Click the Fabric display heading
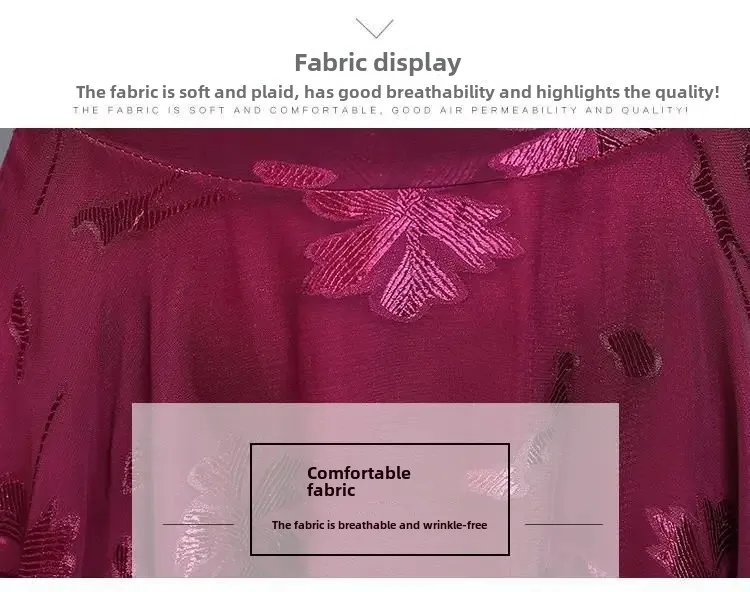This screenshot has height=592, width=750. [378, 63]
